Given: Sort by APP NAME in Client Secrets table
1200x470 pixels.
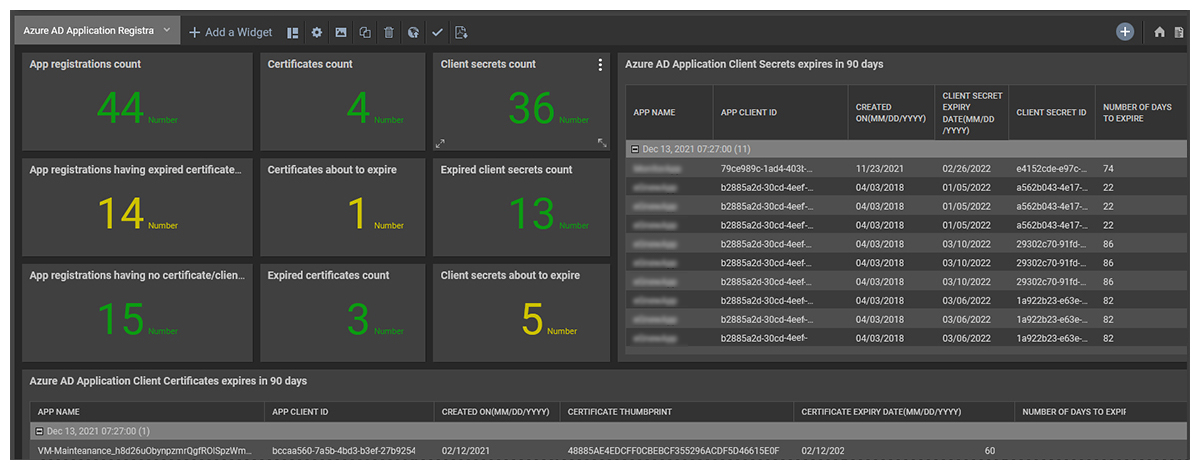Looking at the screenshot, I should click(654, 113).
